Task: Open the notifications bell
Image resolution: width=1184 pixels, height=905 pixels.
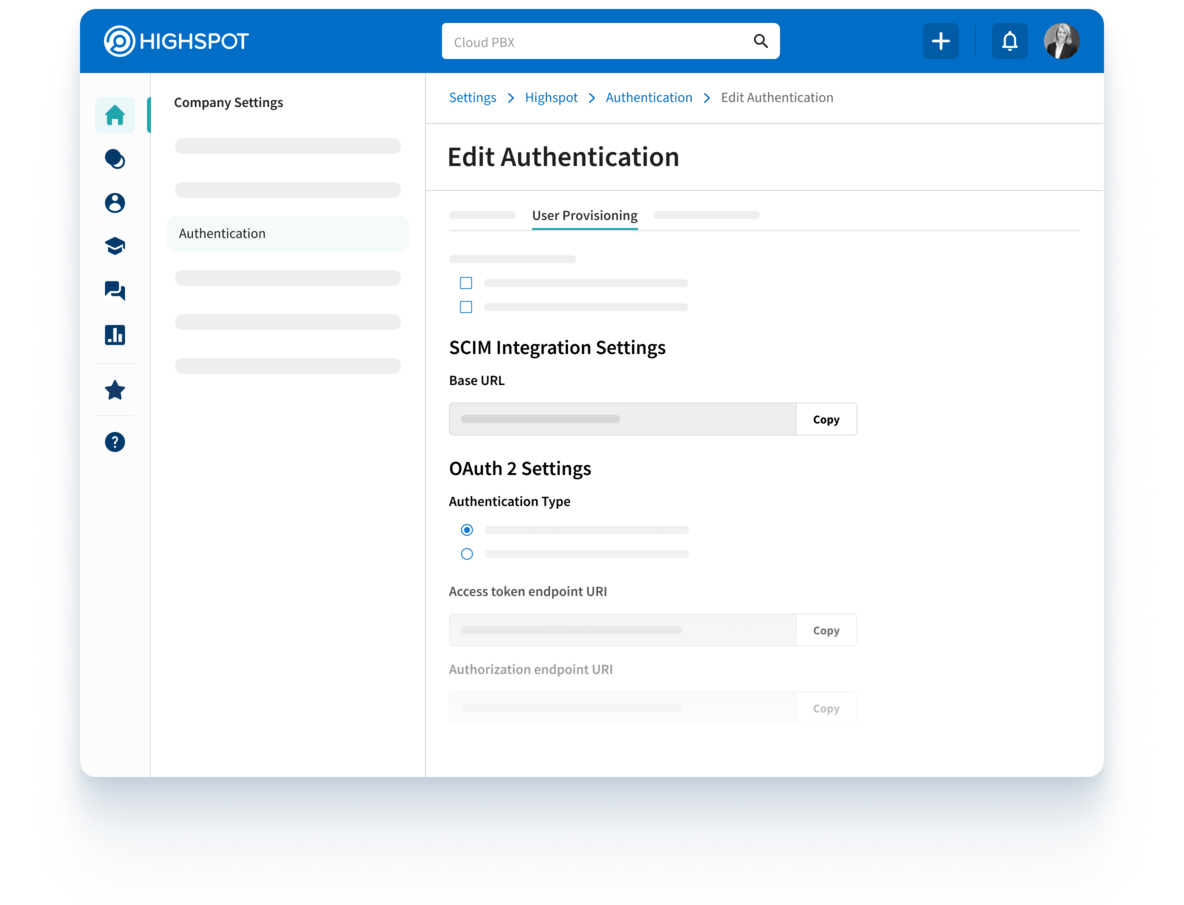Action: [x=1009, y=41]
